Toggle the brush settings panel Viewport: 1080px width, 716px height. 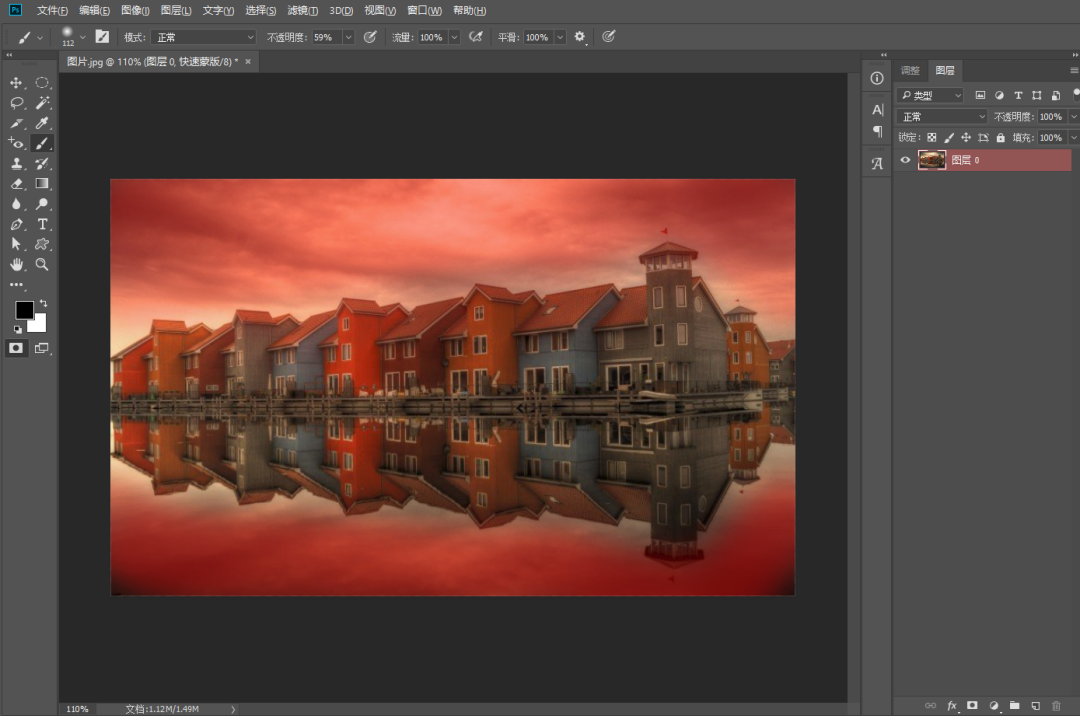point(102,37)
